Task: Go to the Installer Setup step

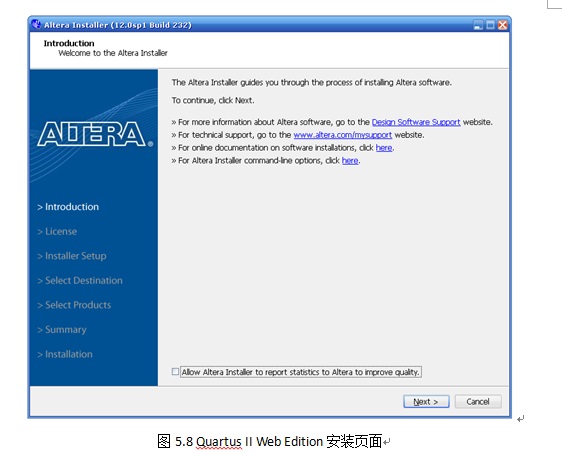Action: click(72, 256)
